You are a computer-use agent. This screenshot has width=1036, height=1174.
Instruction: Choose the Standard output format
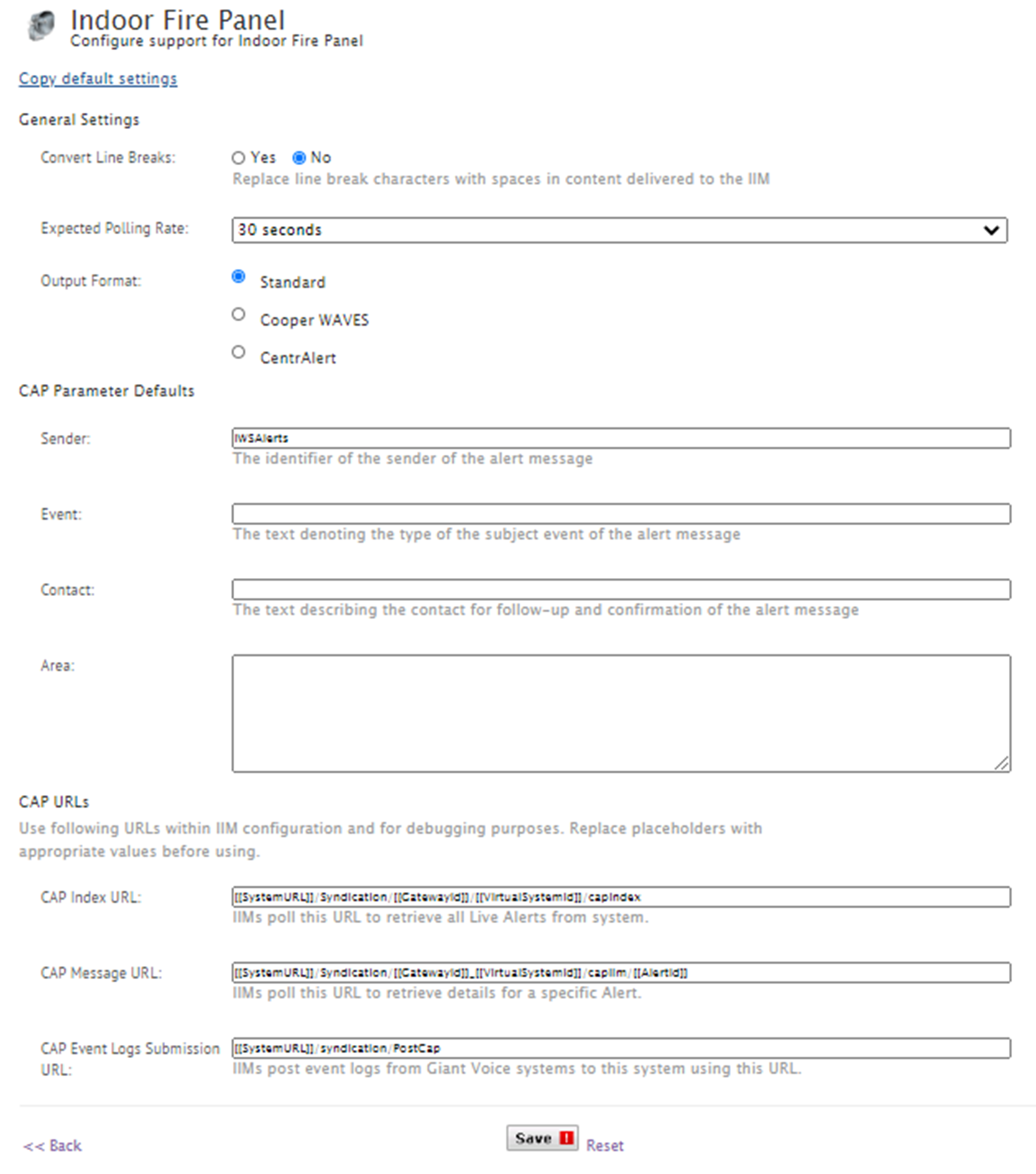(239, 277)
